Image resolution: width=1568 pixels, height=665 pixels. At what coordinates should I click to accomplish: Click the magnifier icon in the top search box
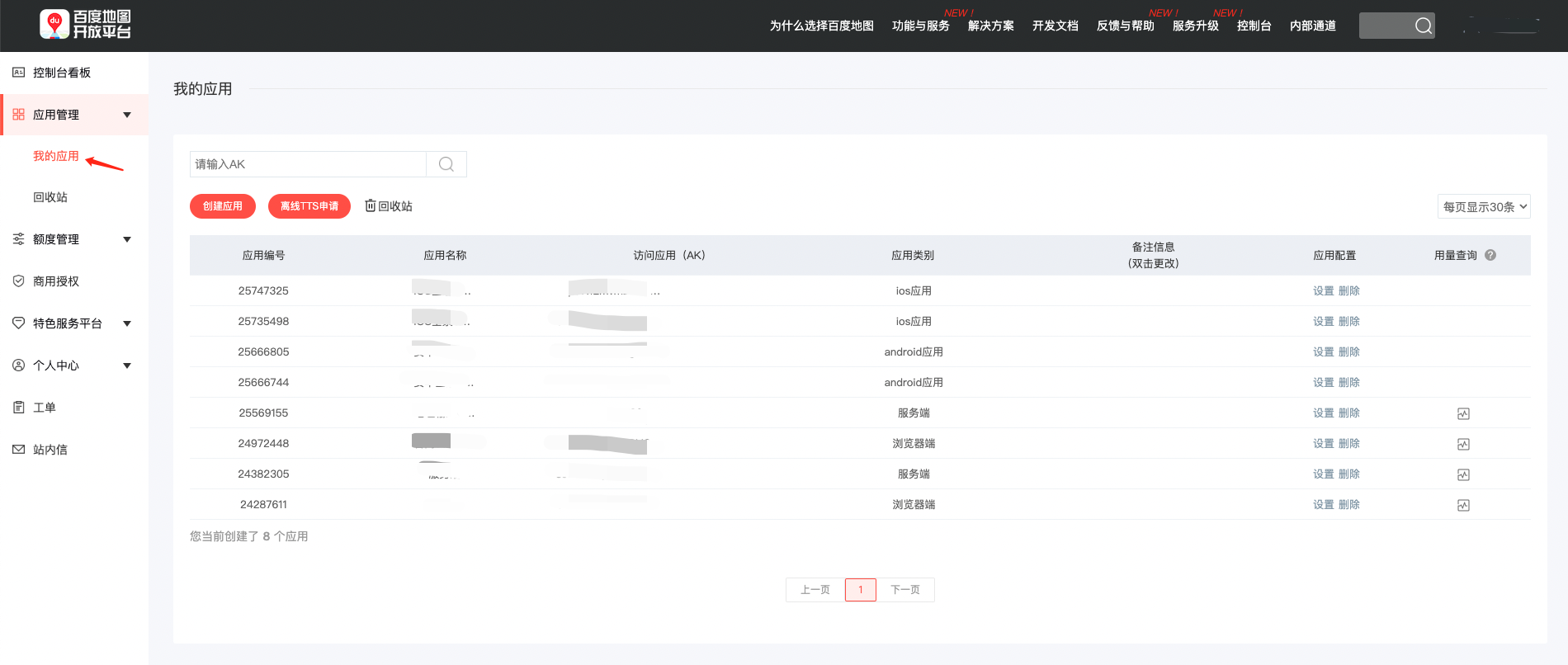pos(1423,26)
